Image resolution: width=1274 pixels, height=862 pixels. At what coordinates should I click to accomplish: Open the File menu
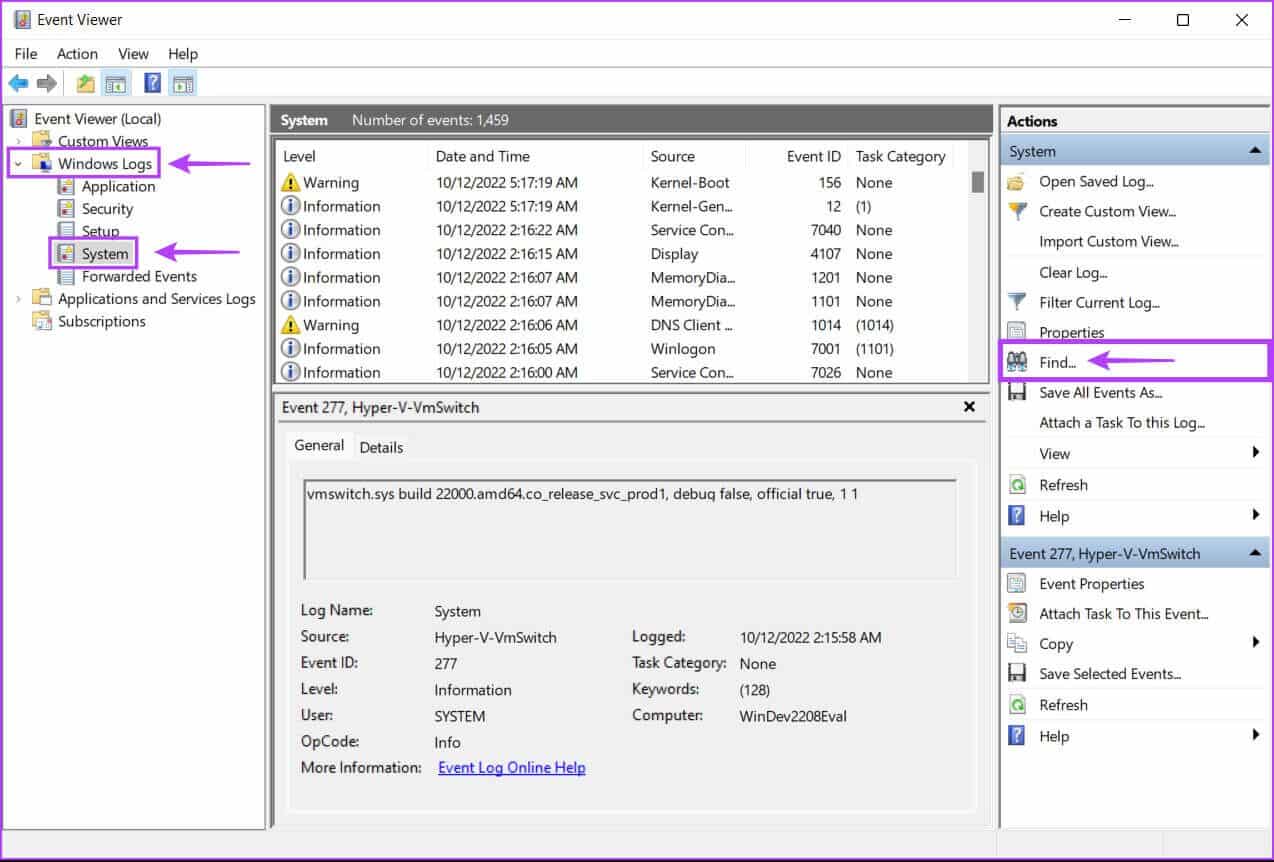click(x=26, y=54)
